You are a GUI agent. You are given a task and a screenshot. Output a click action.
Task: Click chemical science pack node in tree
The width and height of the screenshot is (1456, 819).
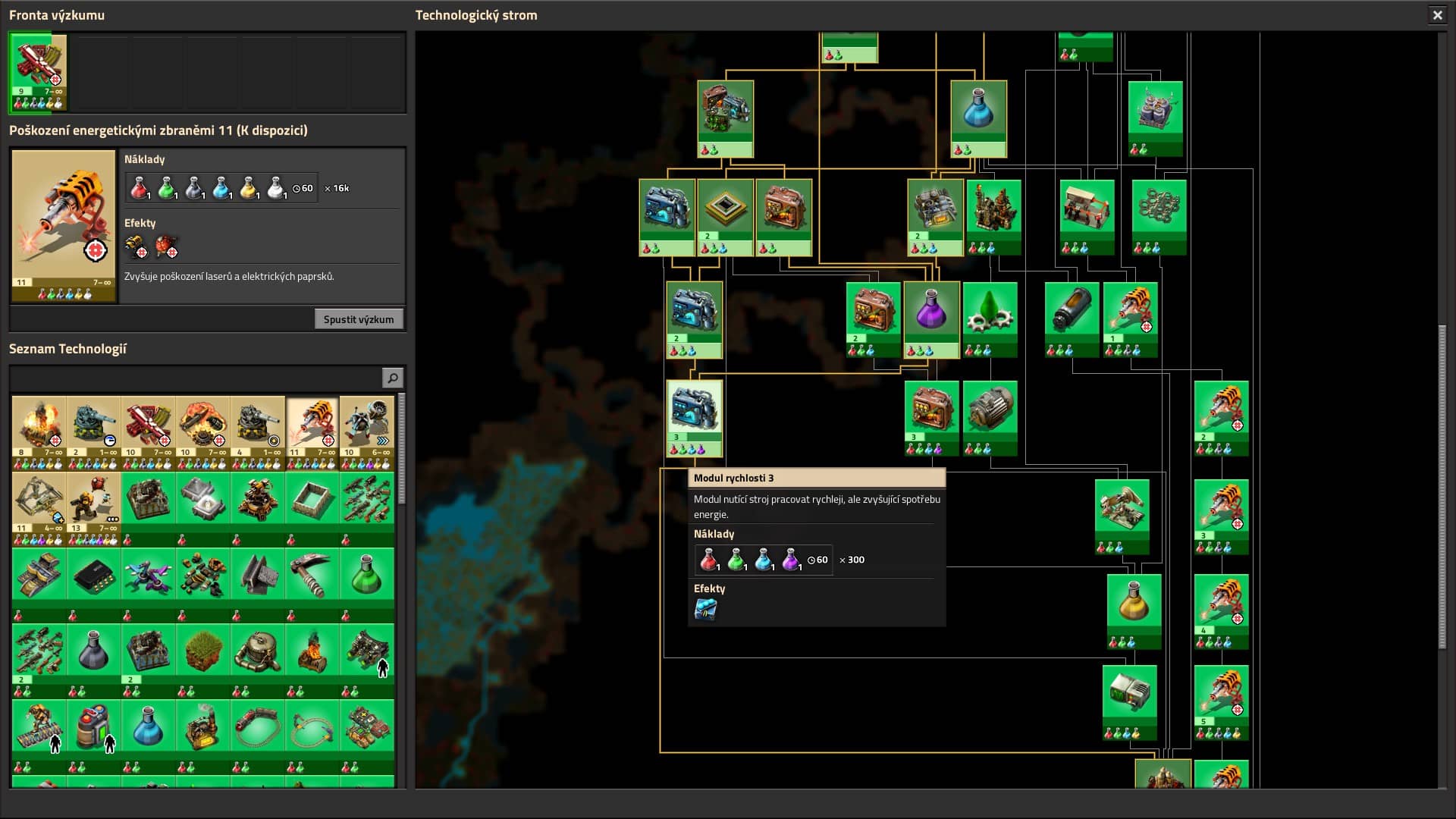979,119
